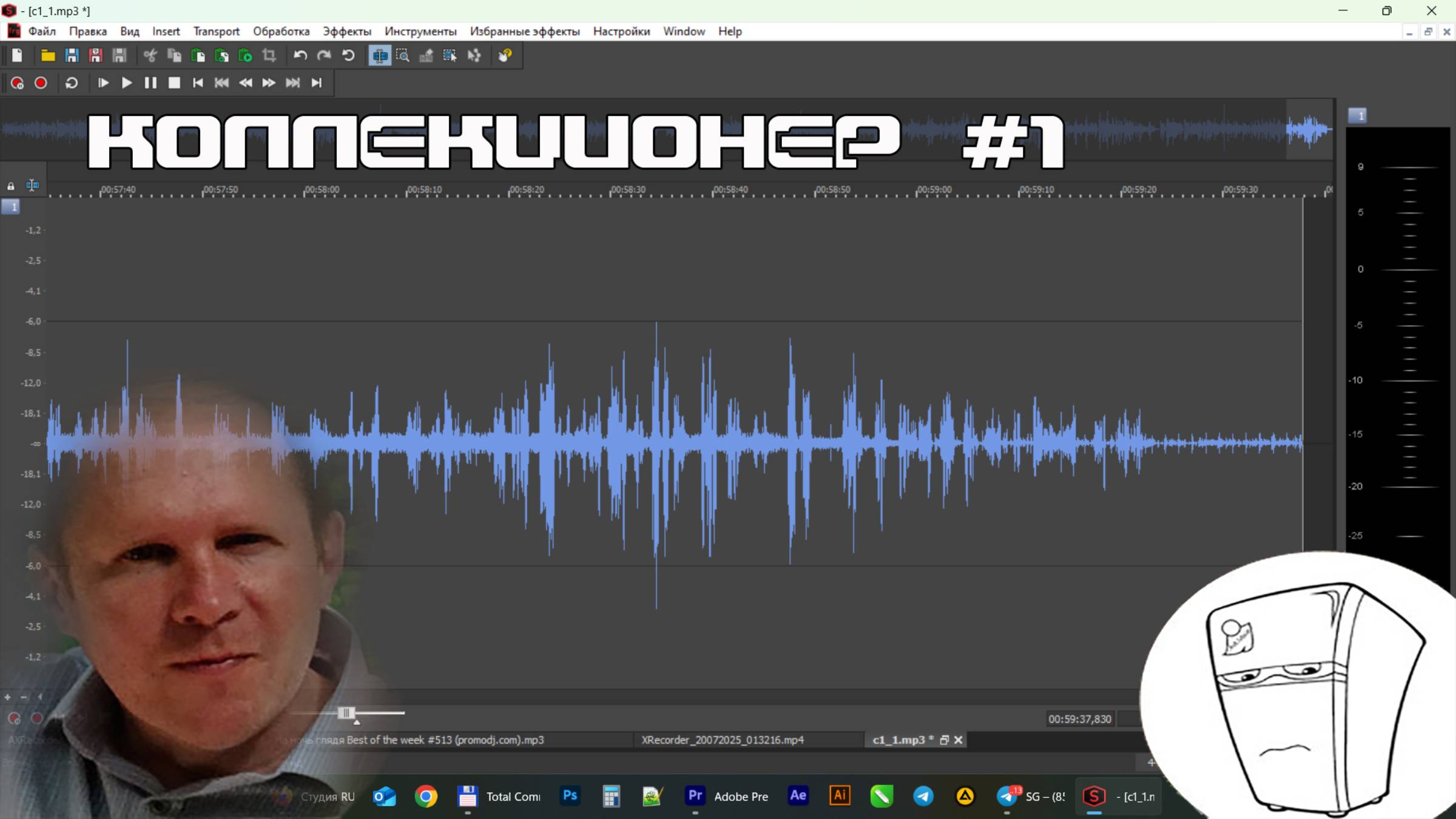Click the Crop tool icon
Viewport: 1456px width, 819px height.
269,56
